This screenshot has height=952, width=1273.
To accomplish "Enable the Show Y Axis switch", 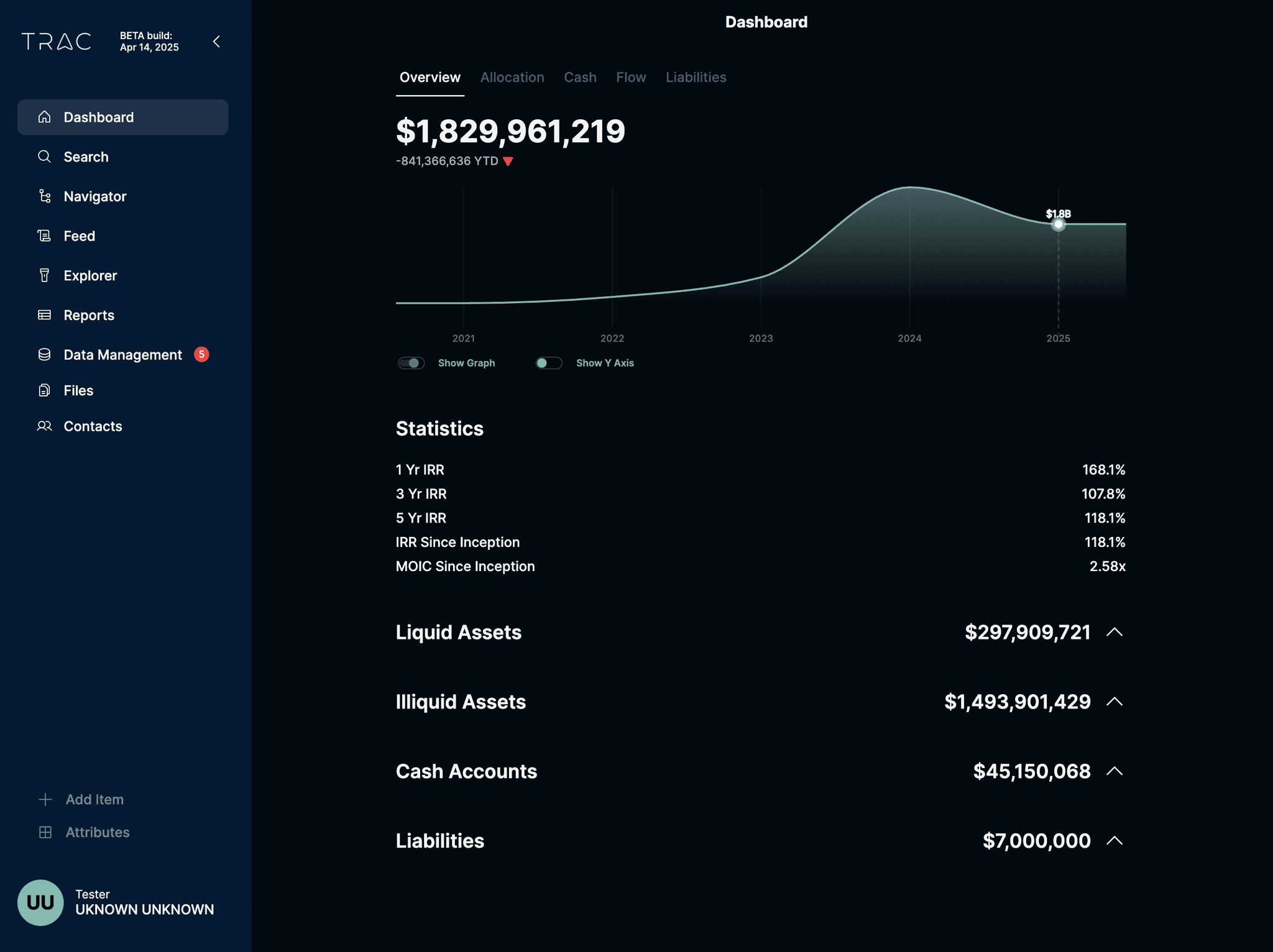I will pyautogui.click(x=549, y=363).
